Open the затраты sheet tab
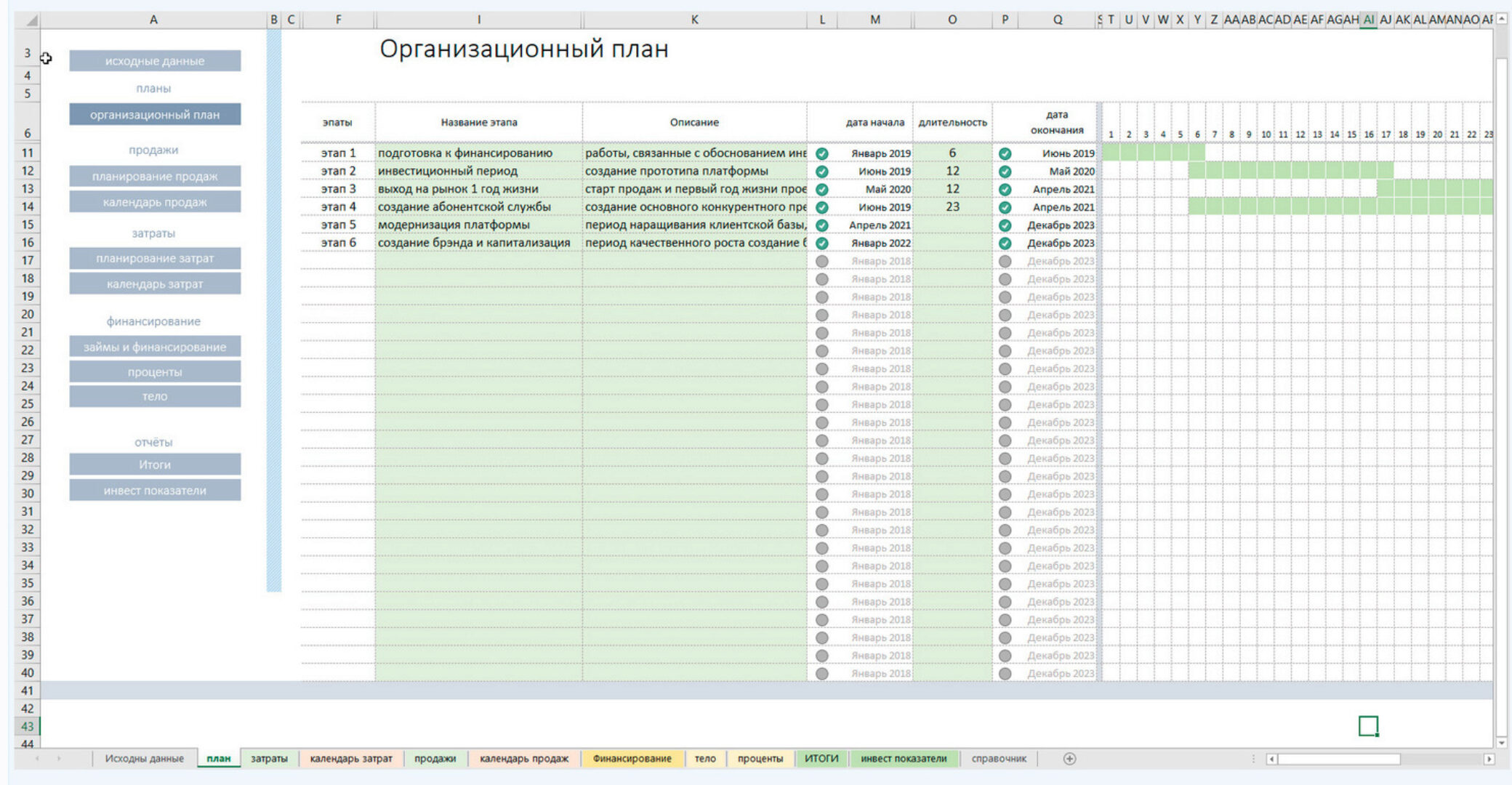 [x=269, y=759]
